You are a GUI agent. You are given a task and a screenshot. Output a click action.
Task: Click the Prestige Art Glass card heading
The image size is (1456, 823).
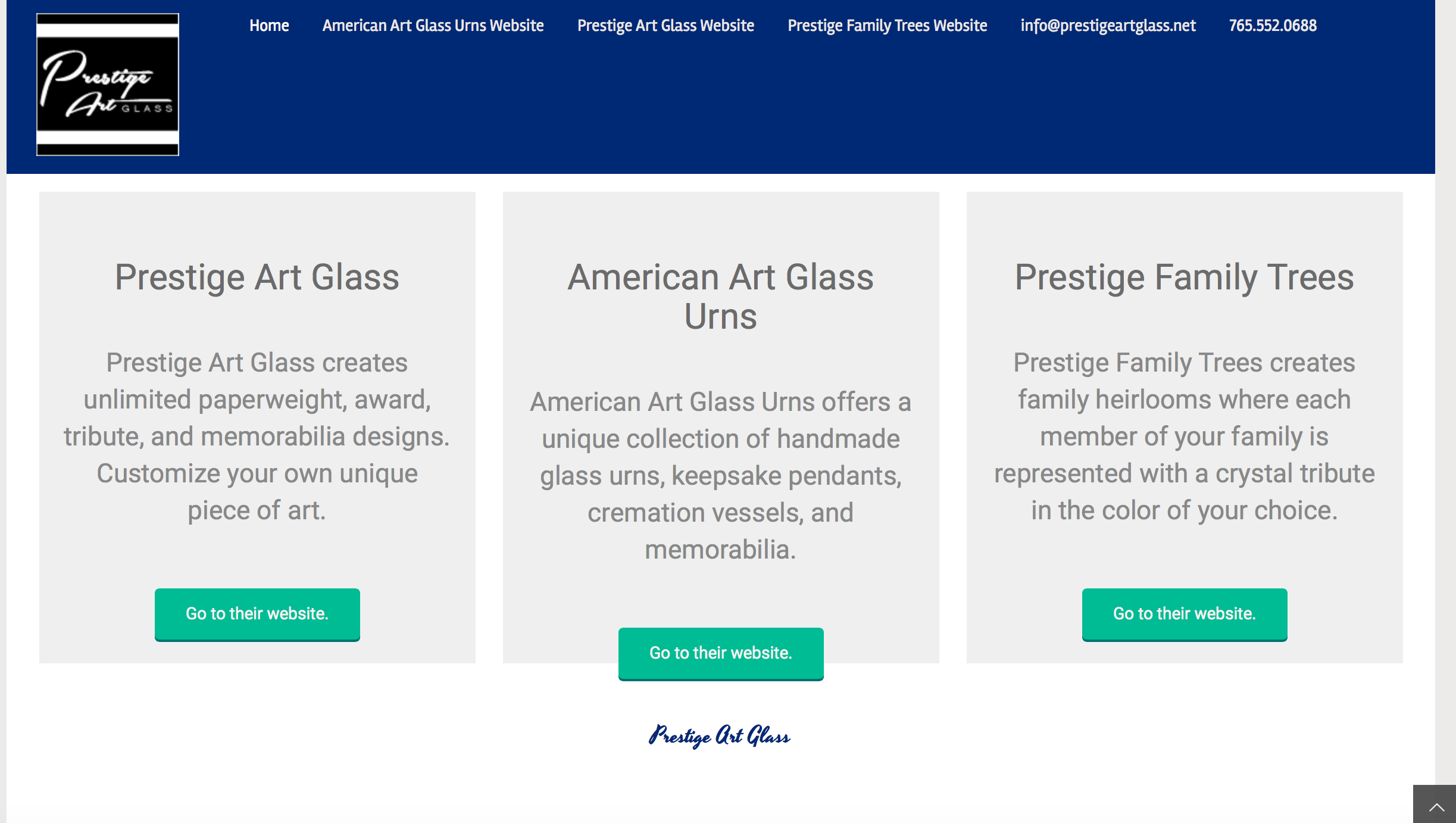[257, 278]
